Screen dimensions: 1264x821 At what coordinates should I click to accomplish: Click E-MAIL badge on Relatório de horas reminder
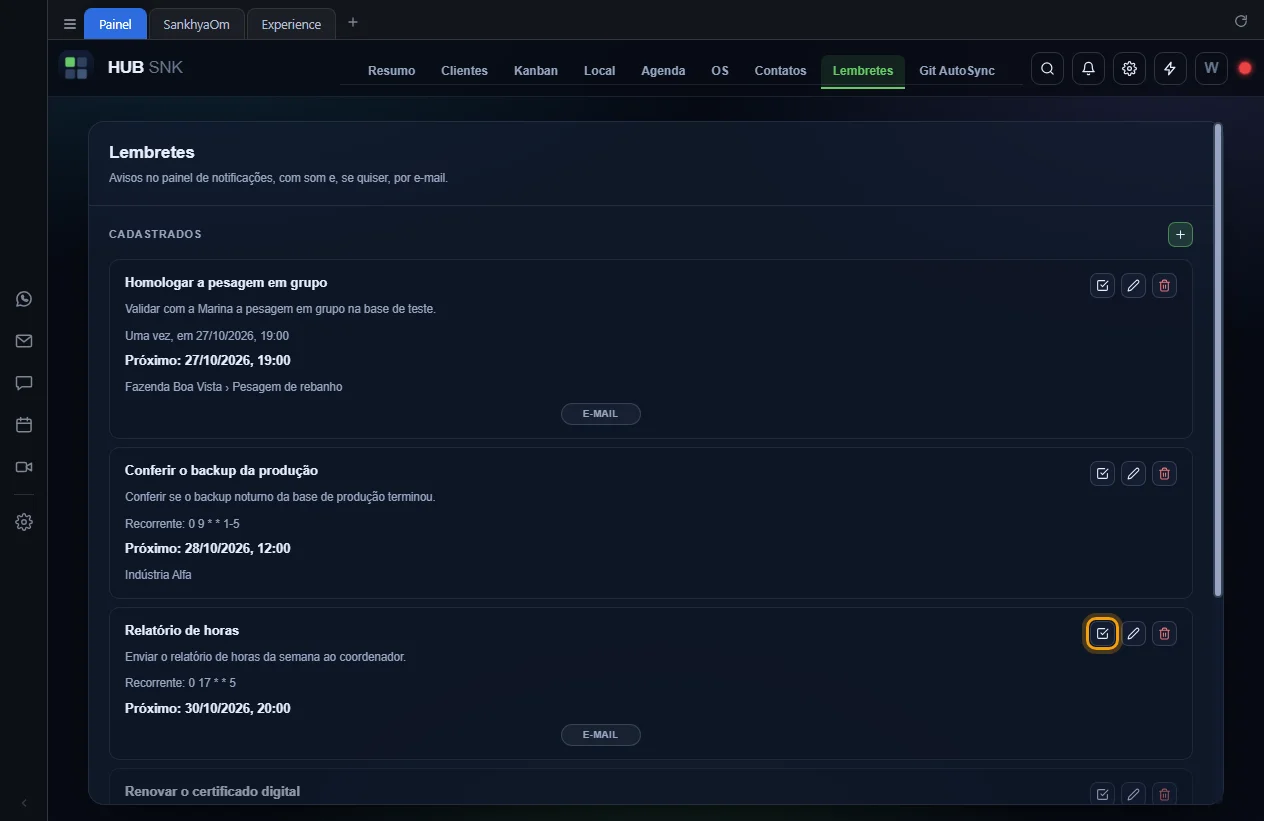click(x=600, y=735)
